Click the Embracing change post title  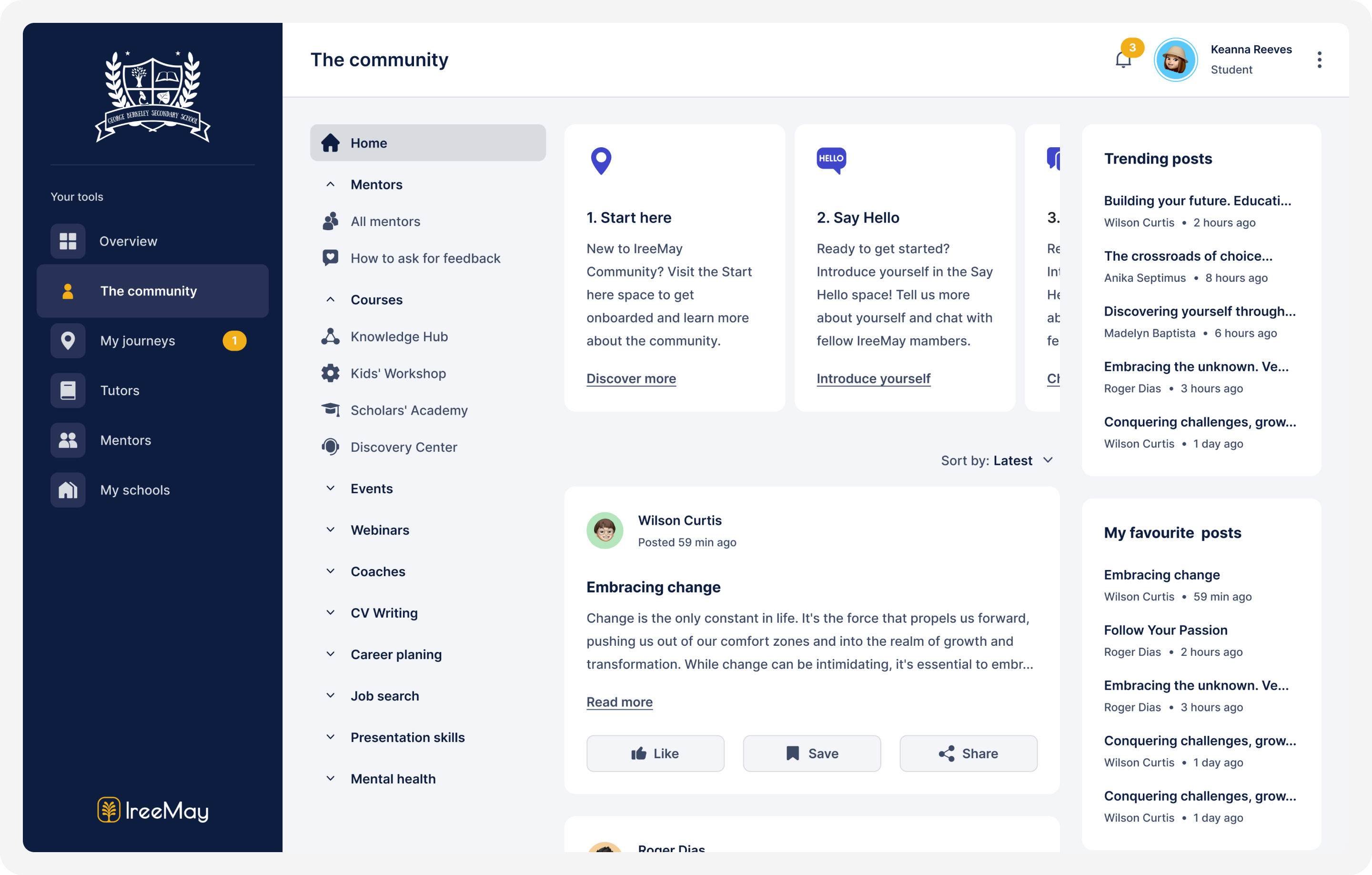(653, 587)
